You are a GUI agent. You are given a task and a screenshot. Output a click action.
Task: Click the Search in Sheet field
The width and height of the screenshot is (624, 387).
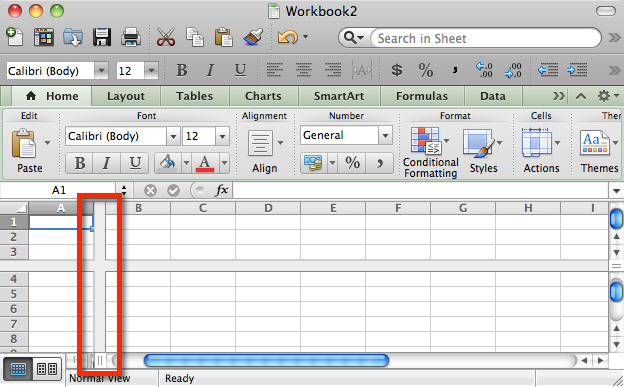coord(486,38)
